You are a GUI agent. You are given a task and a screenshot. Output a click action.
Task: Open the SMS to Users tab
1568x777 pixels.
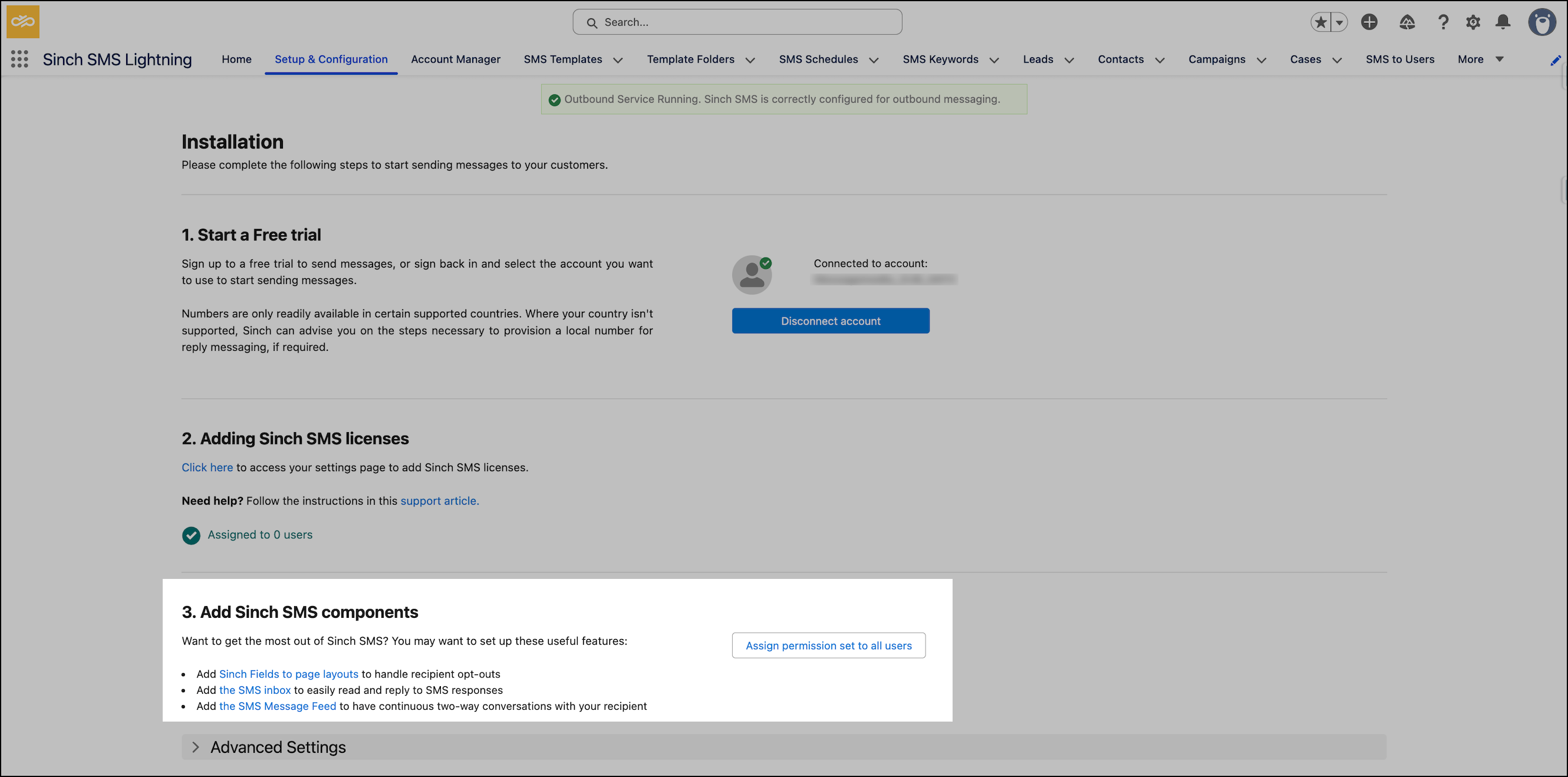point(1400,59)
